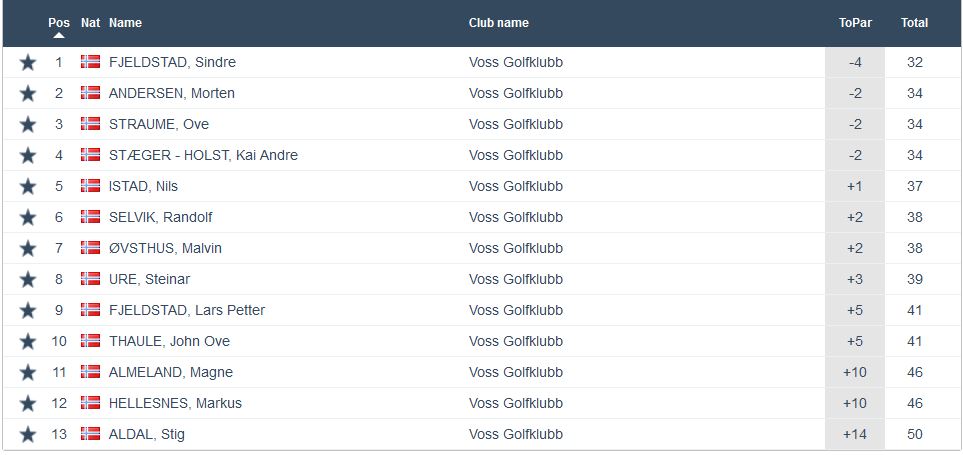Screen dimensions: 963x455
Task: Sort the table by Name column
Action: click(125, 23)
